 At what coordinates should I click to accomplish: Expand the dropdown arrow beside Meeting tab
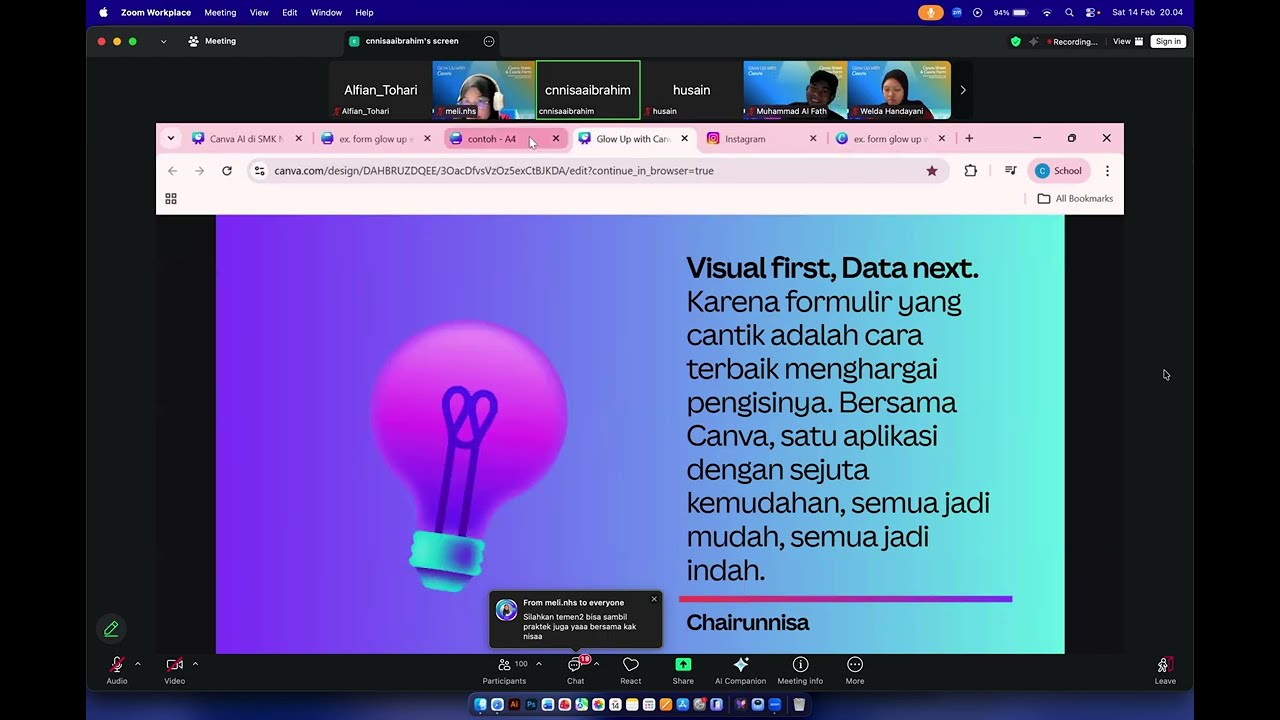tap(163, 41)
